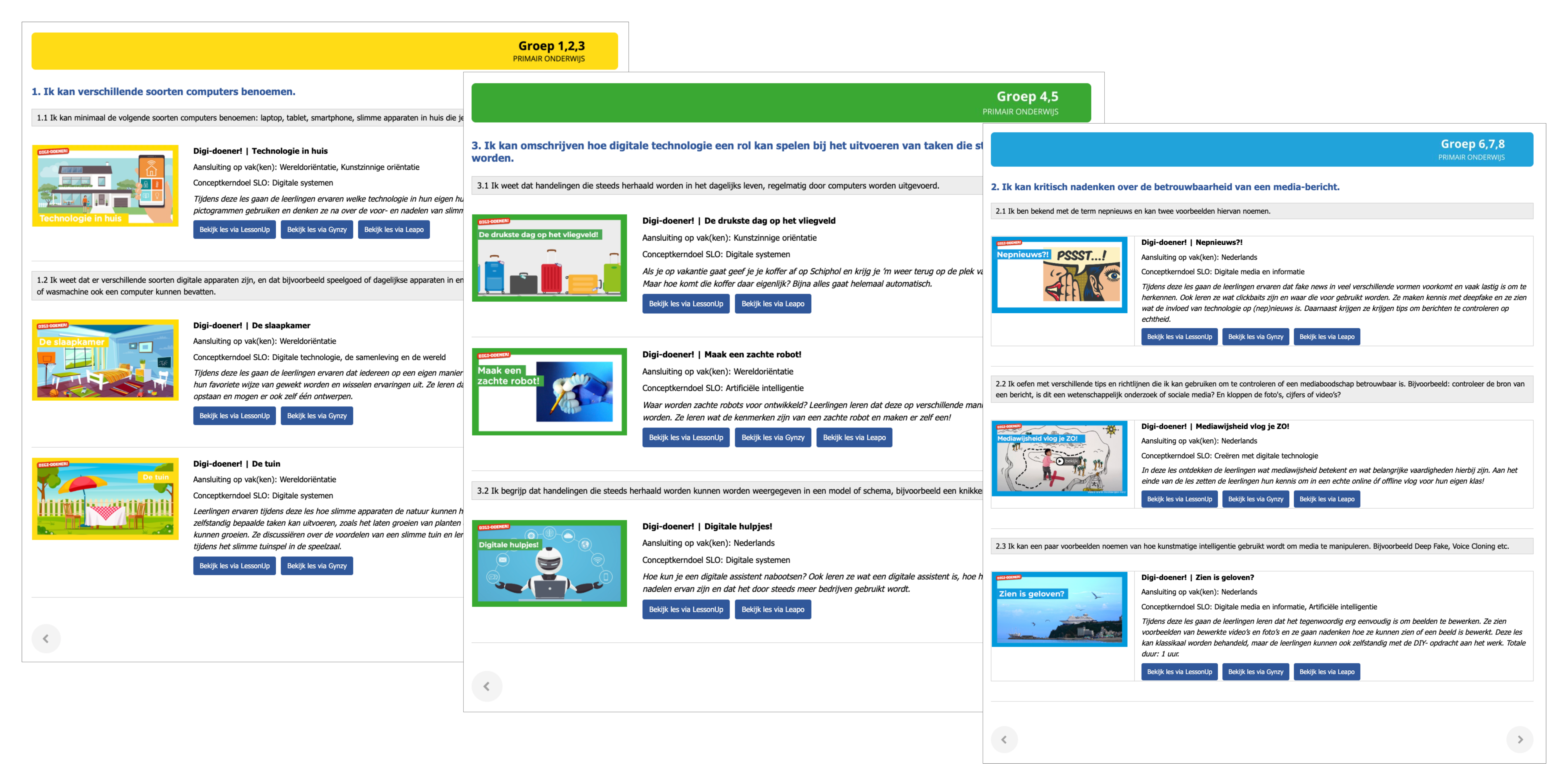Go to previous page in Groep 6,7,8
Viewport: 1568px width, 784px height.
(x=1004, y=740)
